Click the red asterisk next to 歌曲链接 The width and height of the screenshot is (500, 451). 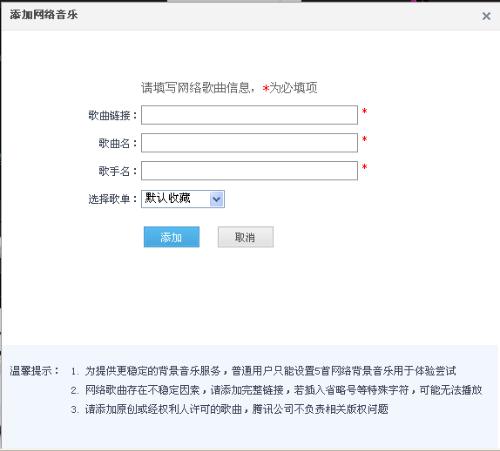(x=364, y=111)
